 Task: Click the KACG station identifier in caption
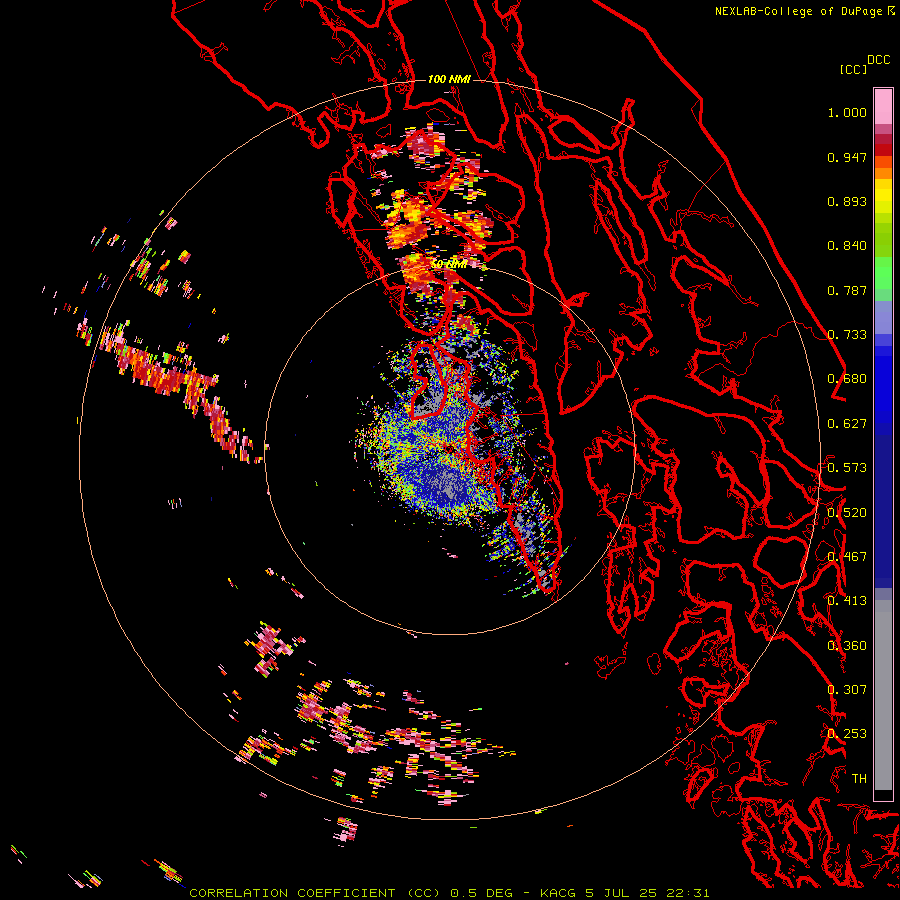(558, 893)
